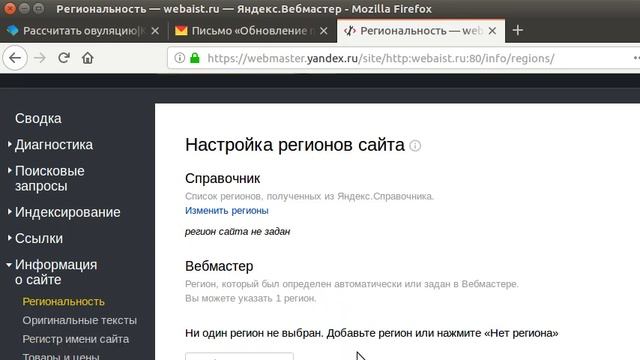The image size is (640, 360).
Task: Open the Firefox home page icon
Action: tap(87, 58)
